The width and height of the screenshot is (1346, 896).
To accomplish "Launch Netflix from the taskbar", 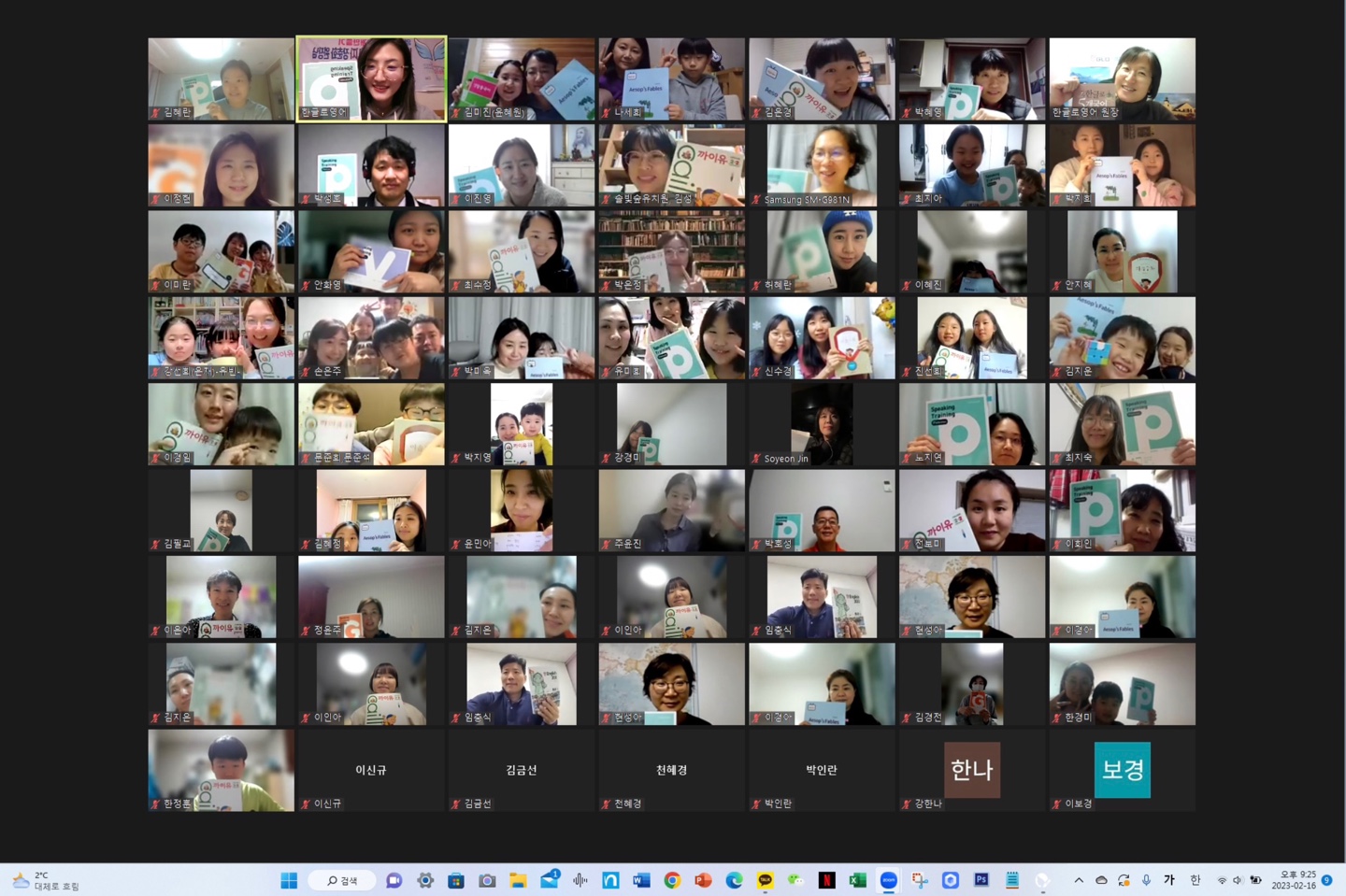I will (x=826, y=880).
